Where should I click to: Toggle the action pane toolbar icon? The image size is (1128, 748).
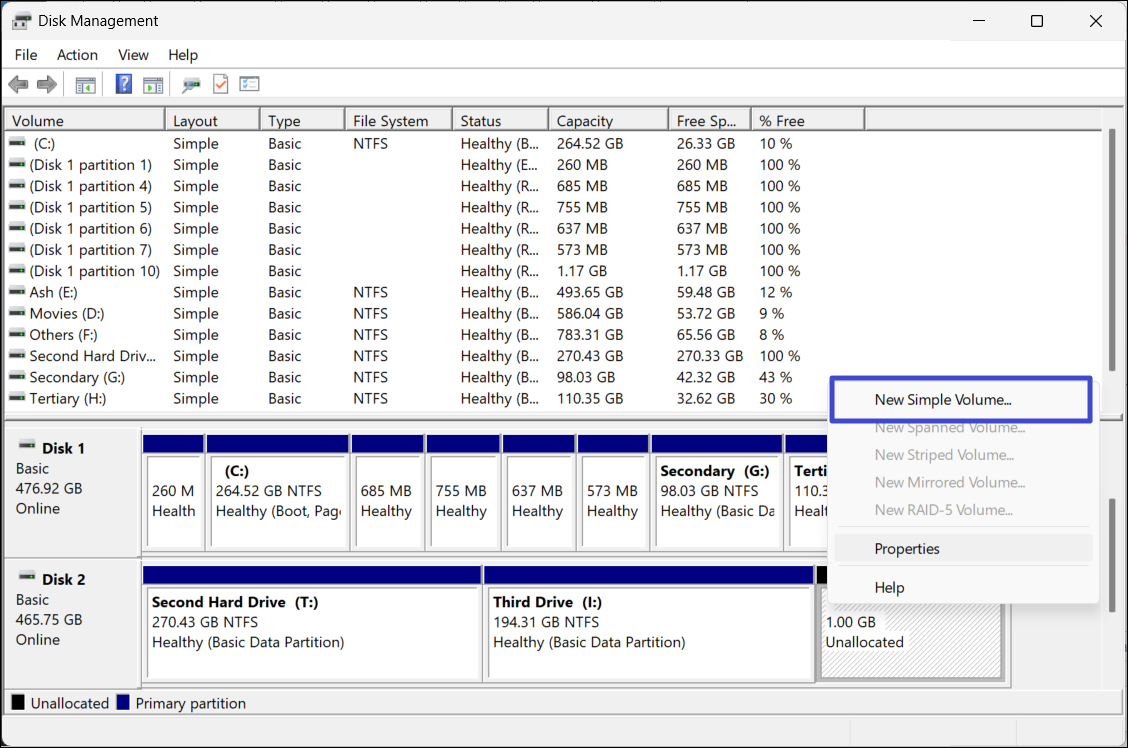click(x=153, y=85)
